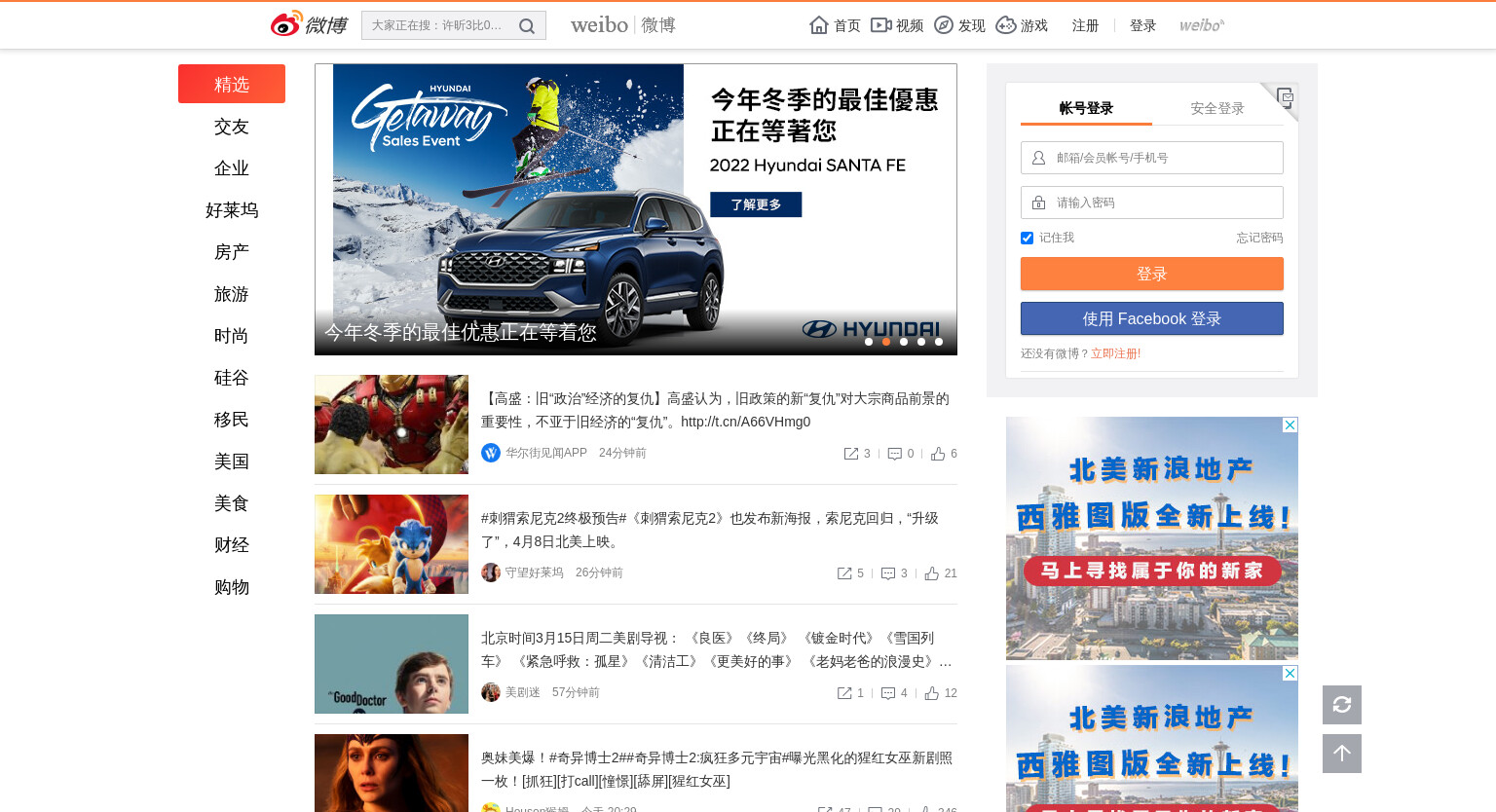
Task: Select 美食 category in sidebar
Action: coord(232,503)
